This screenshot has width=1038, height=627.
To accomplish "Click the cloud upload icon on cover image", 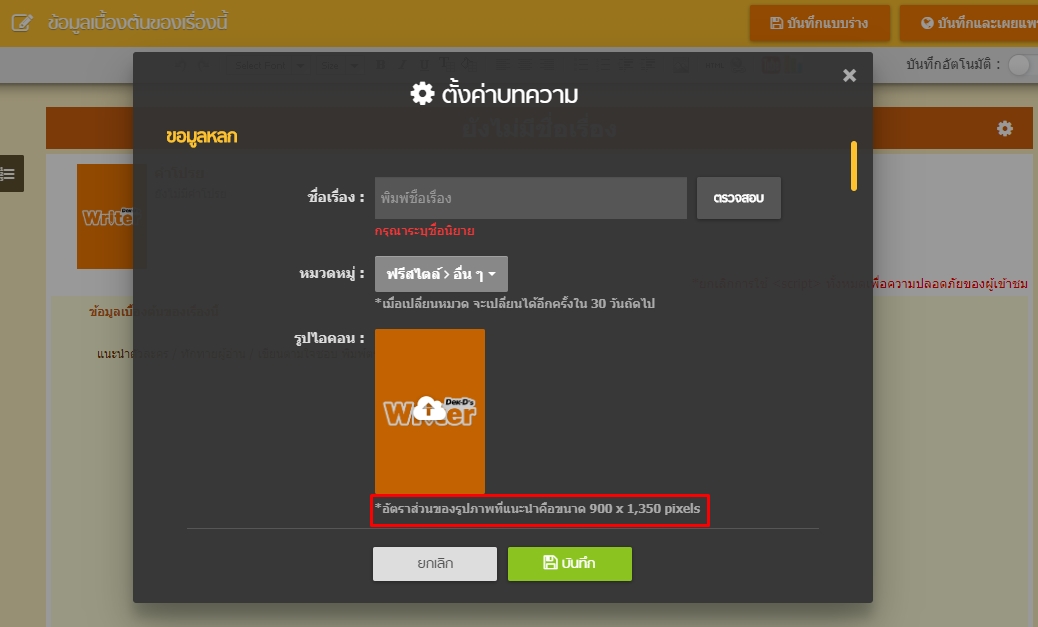I will (429, 407).
